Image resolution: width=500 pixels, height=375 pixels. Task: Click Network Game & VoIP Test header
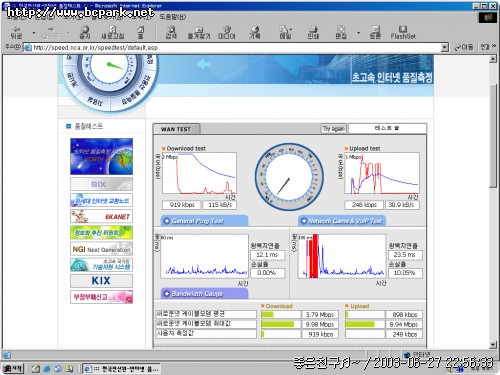[x=342, y=221]
